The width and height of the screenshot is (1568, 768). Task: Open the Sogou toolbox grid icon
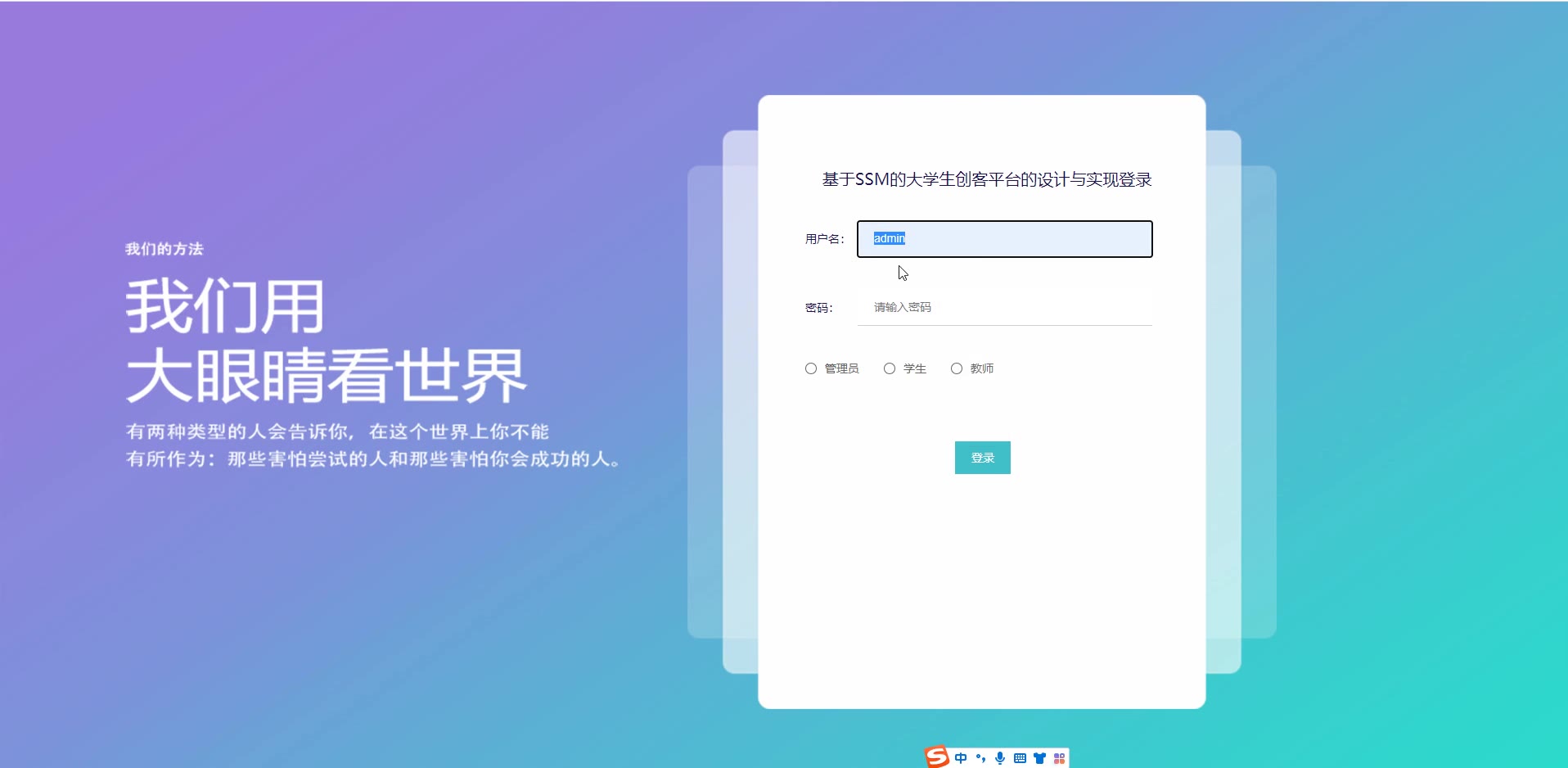tap(1059, 758)
